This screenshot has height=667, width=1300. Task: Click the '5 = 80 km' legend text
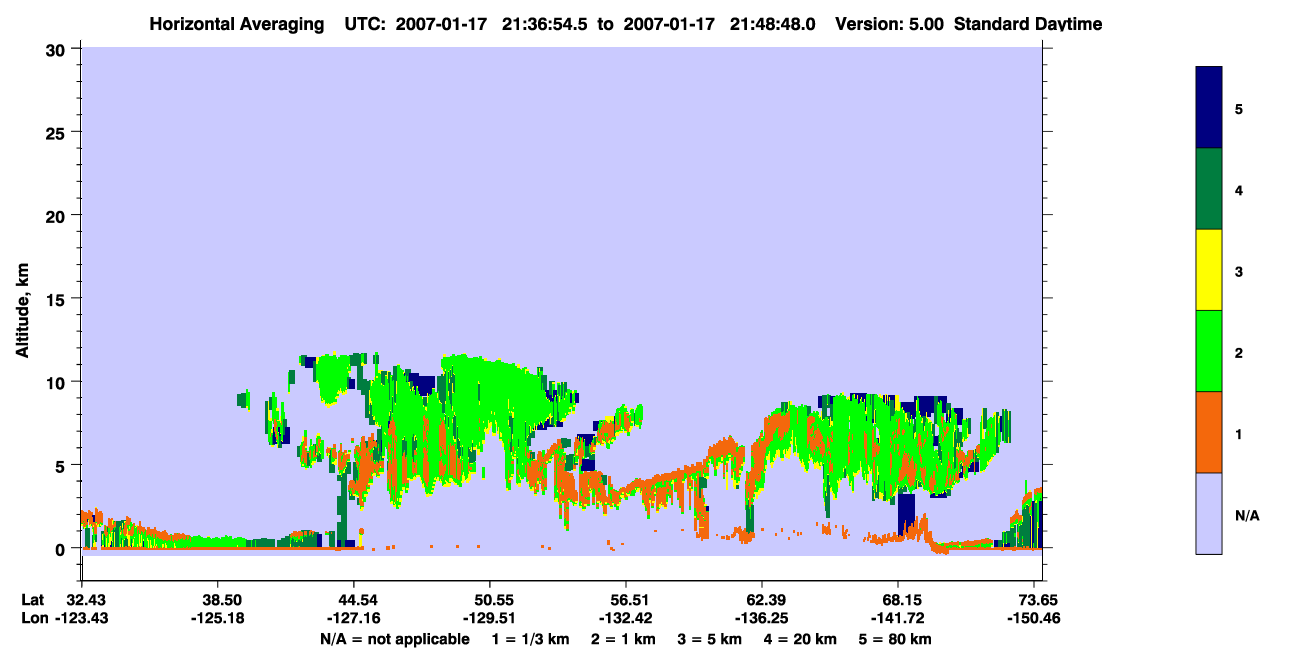(x=896, y=639)
